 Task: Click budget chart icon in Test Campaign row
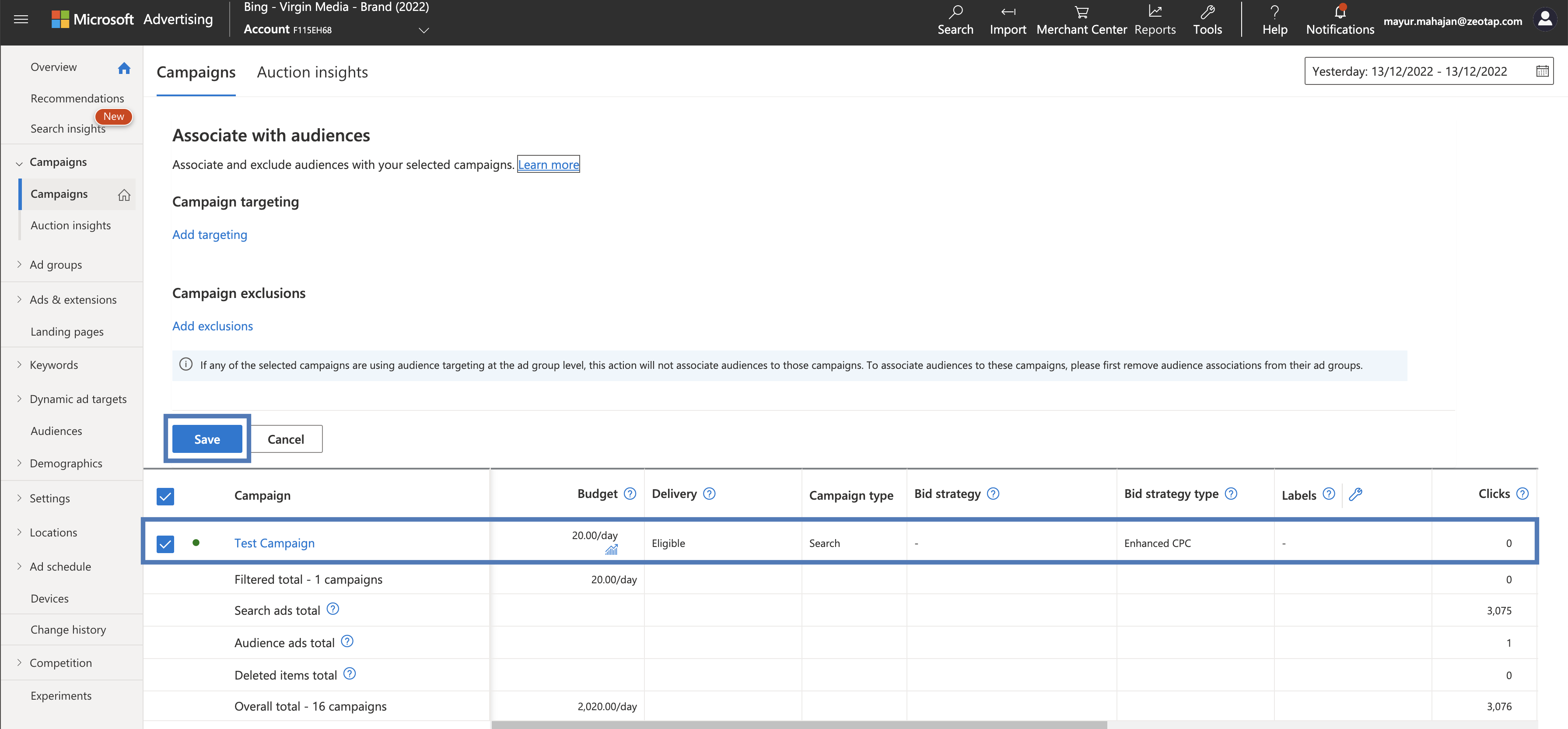point(611,550)
